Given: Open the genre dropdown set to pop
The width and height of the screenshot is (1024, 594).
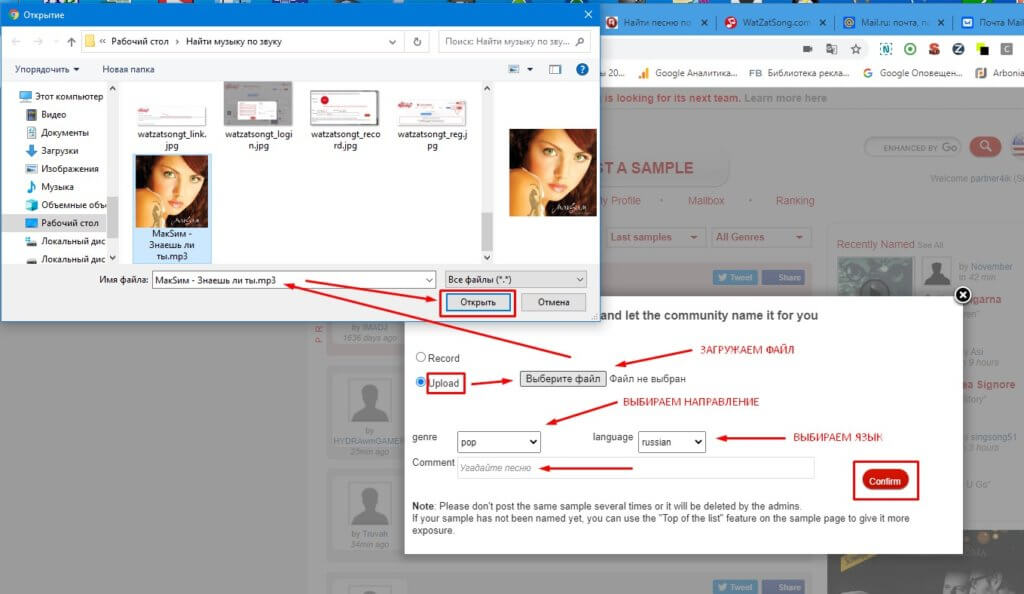Looking at the screenshot, I should 498,441.
